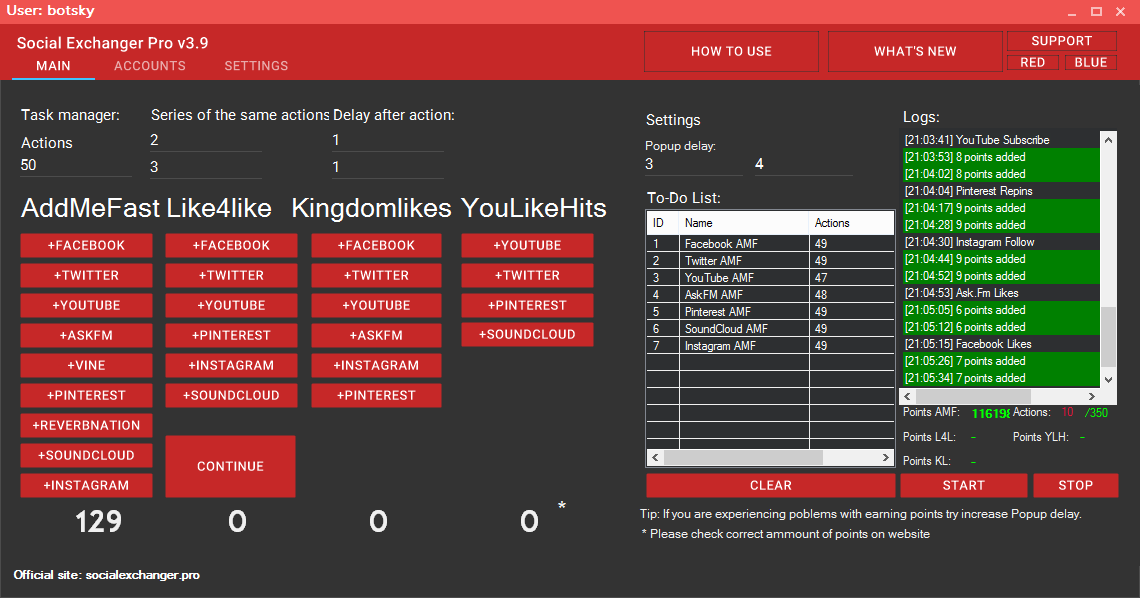The image size is (1140, 598).
Task: Open the SUPPORT button
Action: click(1061, 41)
